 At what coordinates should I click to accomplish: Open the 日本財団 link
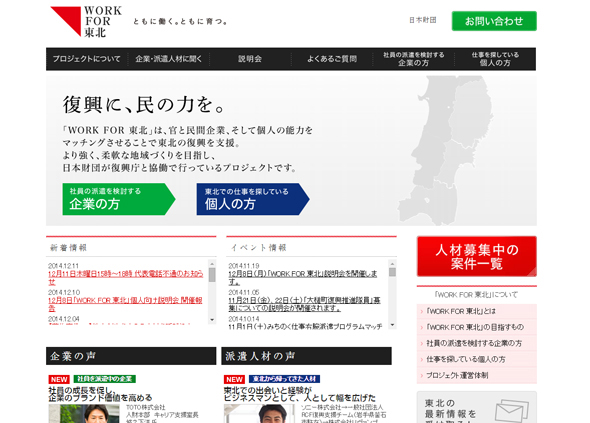coord(423,20)
